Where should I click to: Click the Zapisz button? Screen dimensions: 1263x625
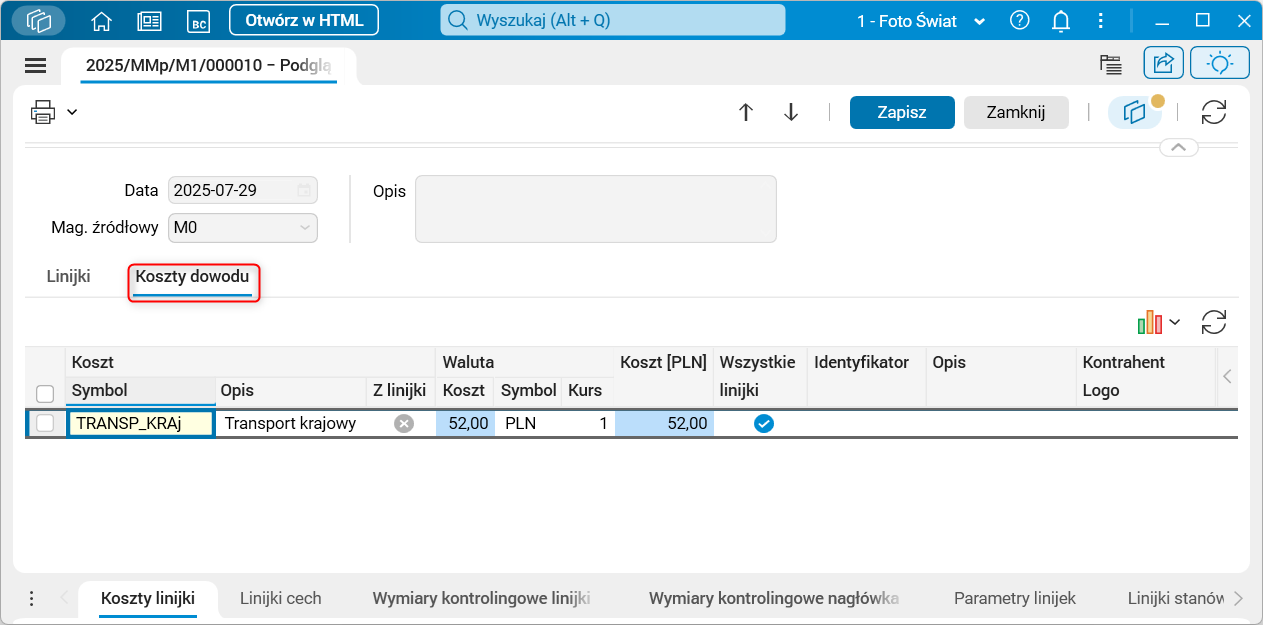click(902, 112)
